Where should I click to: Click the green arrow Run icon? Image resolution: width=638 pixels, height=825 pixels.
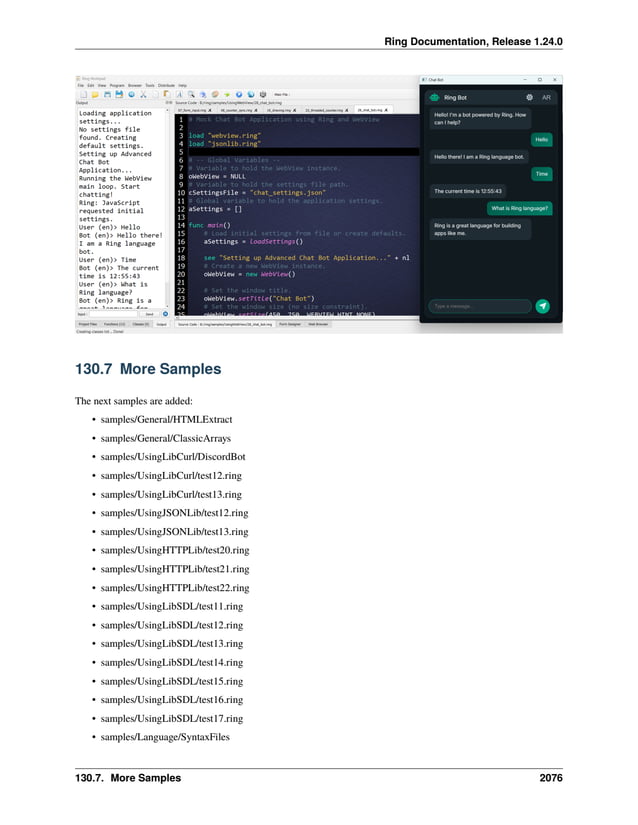[227, 94]
